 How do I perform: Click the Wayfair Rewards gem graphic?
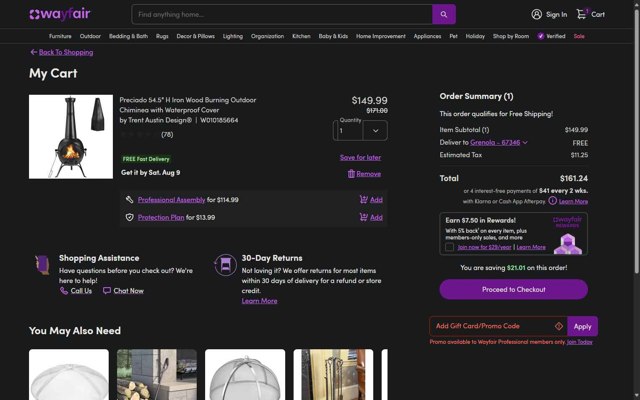568,244
